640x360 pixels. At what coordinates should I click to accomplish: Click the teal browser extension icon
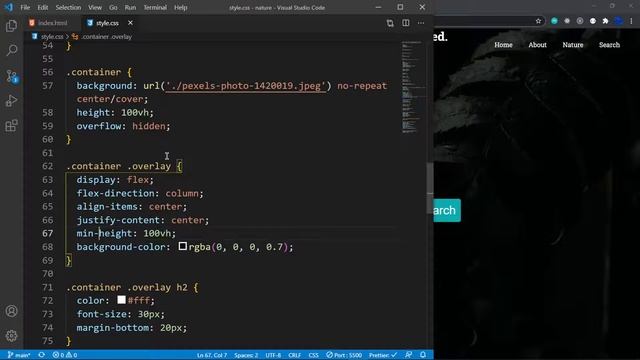554,21
